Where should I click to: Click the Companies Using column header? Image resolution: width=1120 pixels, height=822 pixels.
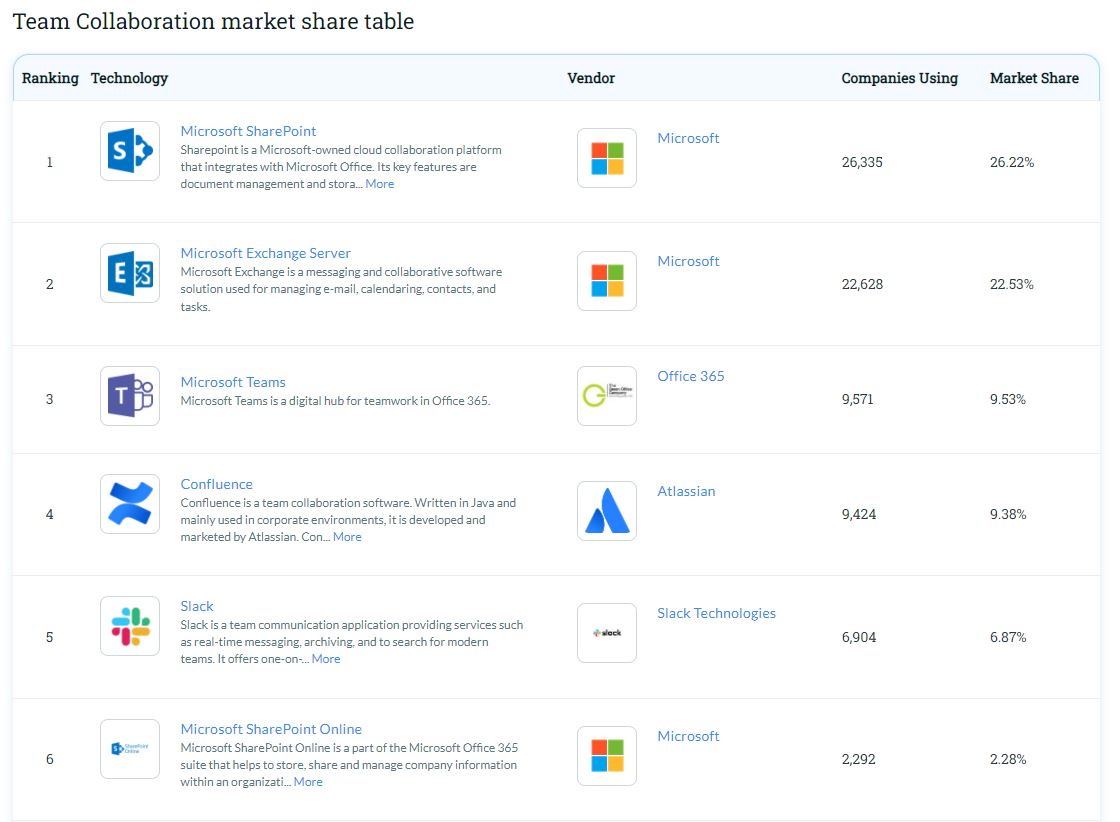(x=899, y=78)
